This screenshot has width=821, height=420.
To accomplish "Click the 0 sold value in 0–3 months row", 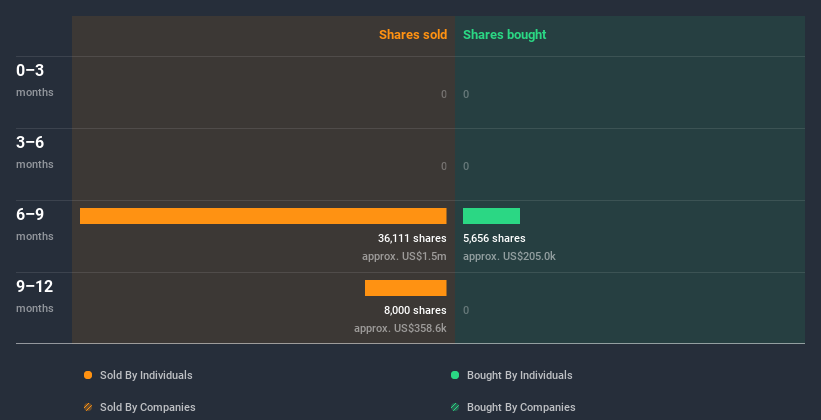I will (x=444, y=94).
